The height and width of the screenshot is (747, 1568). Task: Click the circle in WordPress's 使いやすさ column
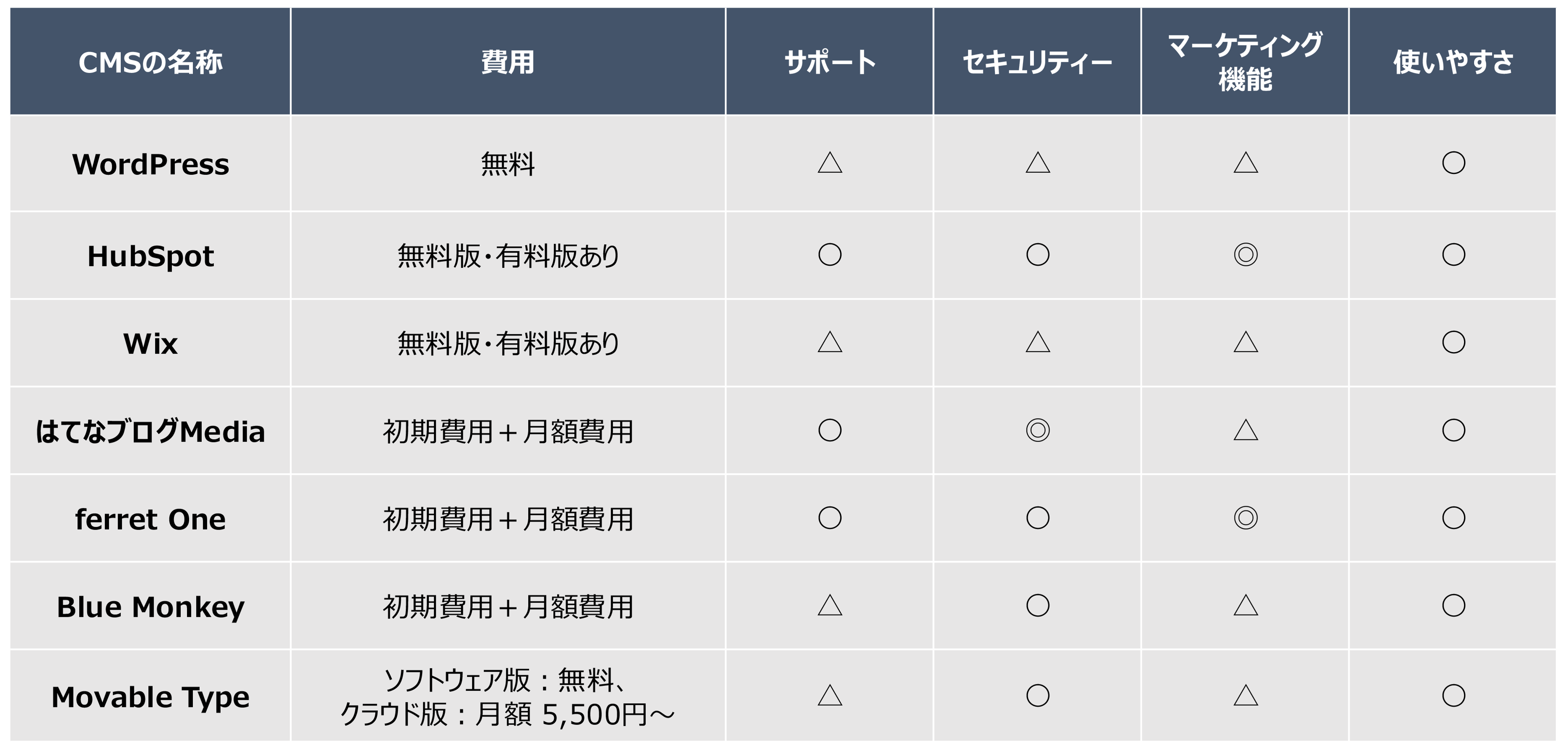[1453, 163]
